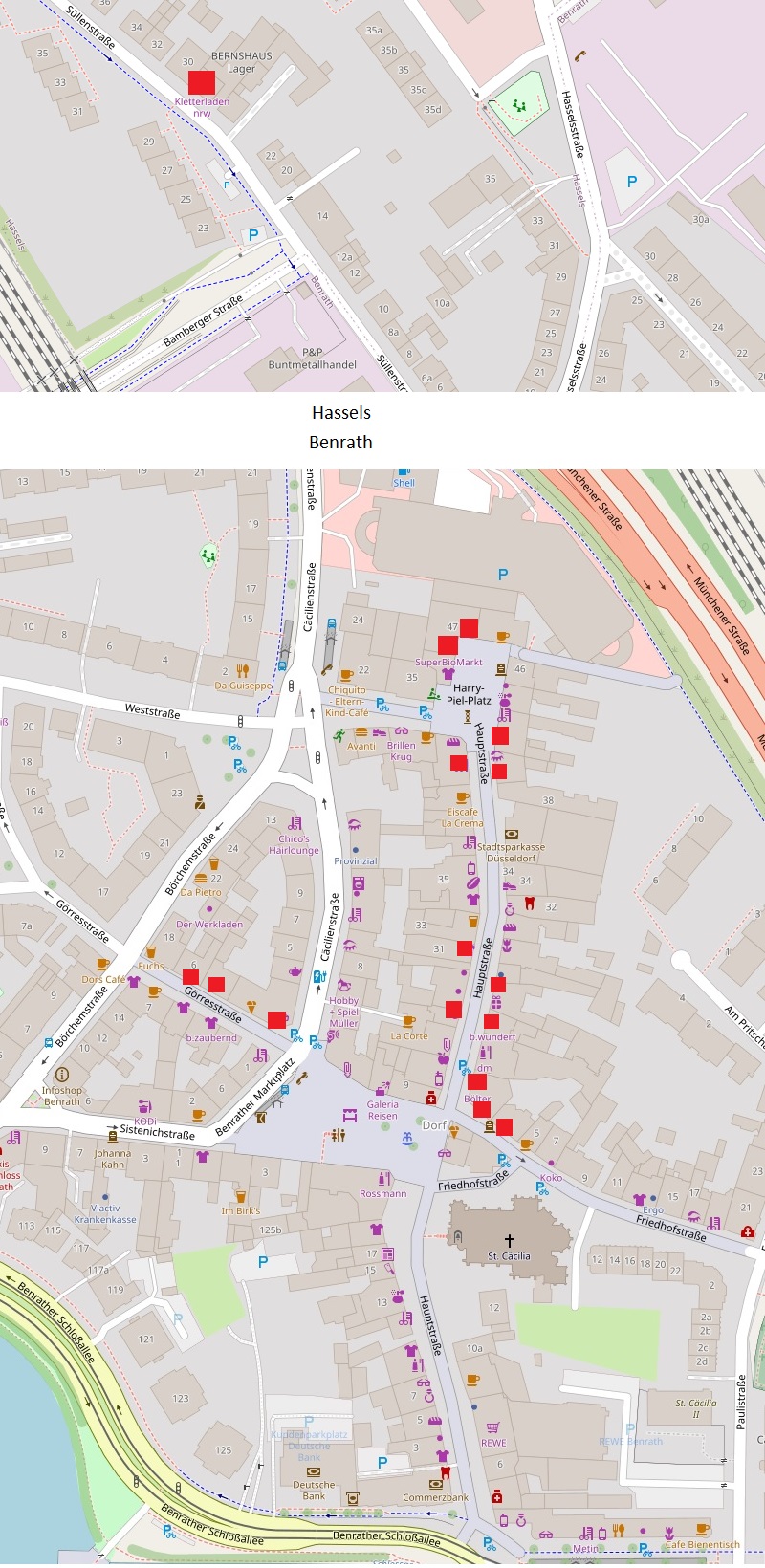Click the Im Birk's pub icon
Viewport: 765px width, 1568px height.
241,1196
